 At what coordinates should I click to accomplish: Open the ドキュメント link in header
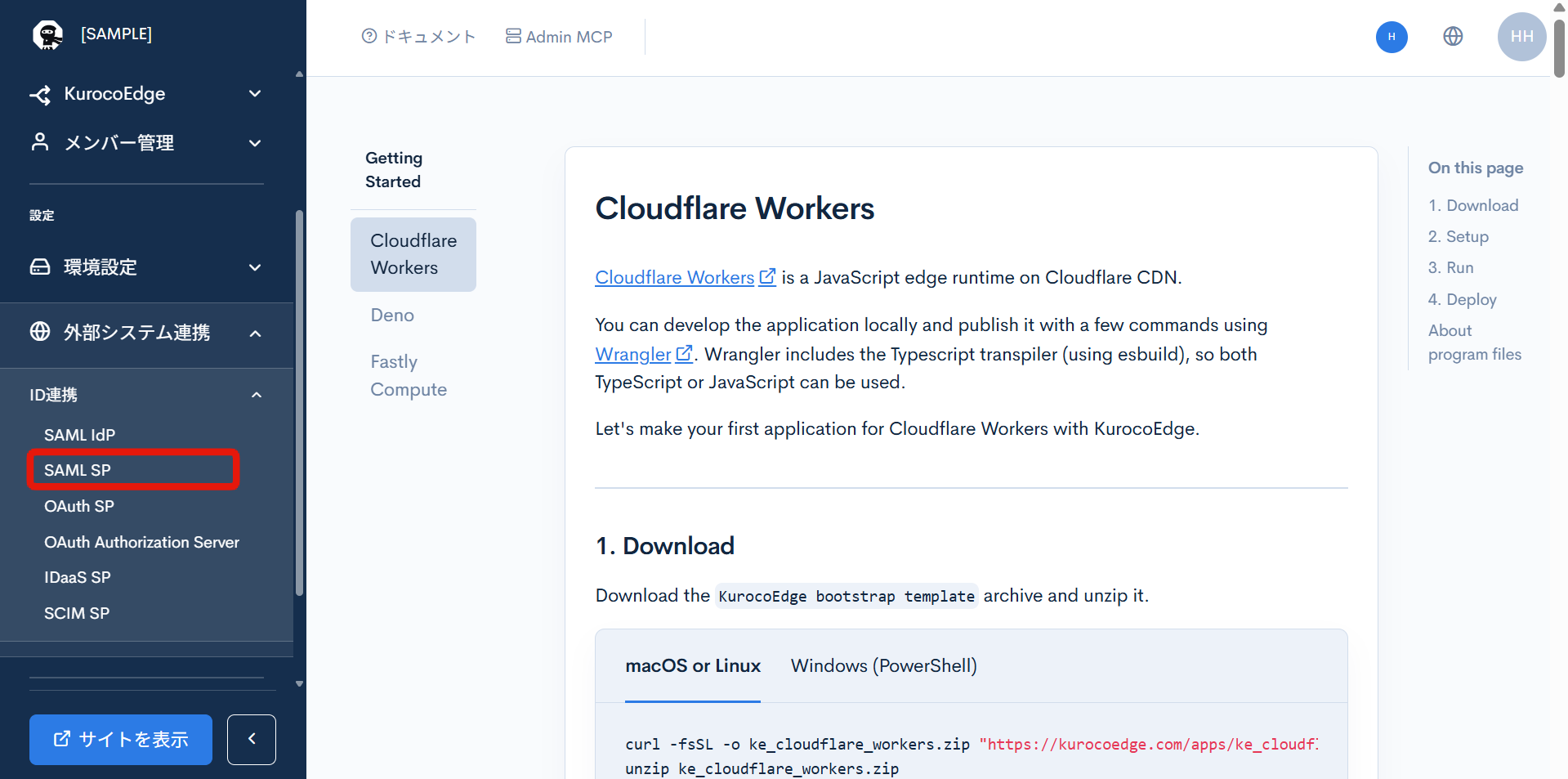[x=418, y=37]
